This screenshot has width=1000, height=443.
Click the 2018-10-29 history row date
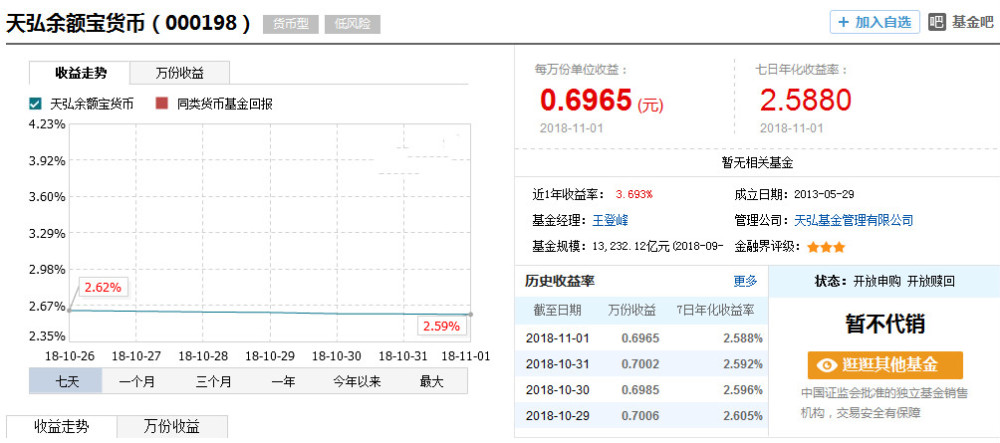point(557,416)
